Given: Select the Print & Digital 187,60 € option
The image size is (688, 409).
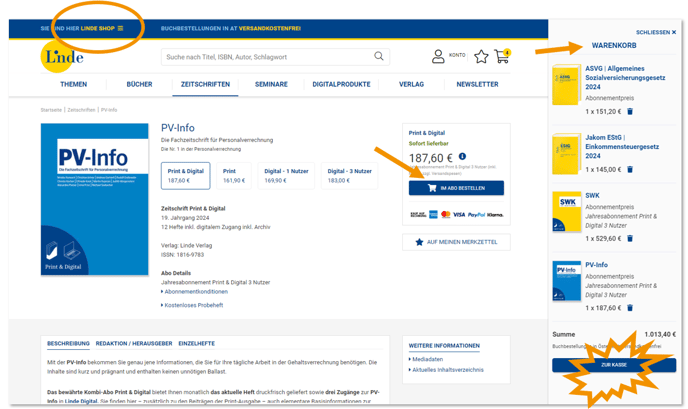Looking at the screenshot, I should pos(186,176).
